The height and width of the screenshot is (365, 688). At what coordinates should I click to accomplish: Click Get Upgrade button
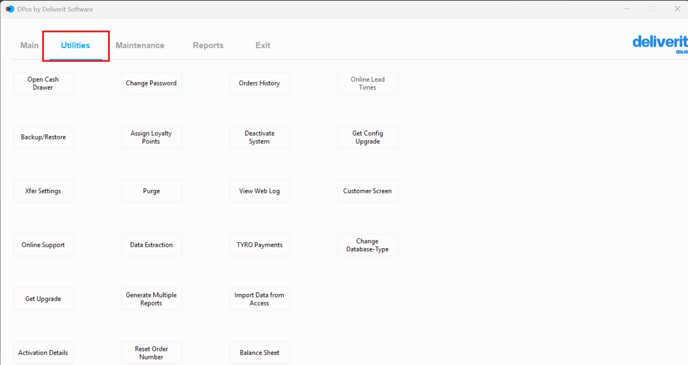tap(43, 299)
